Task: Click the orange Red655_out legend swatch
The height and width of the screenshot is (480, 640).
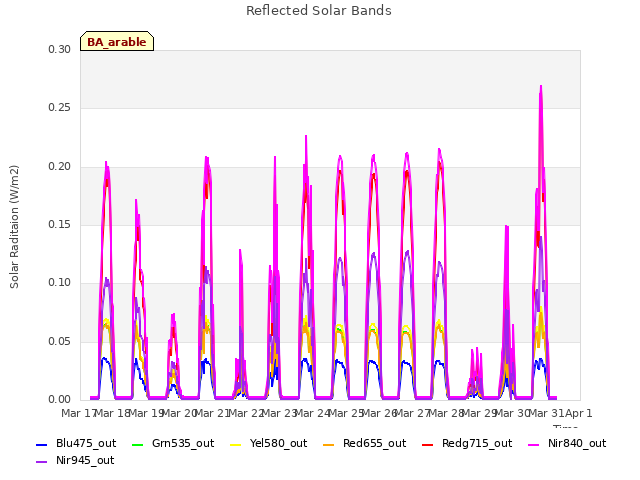Action: [x=329, y=445]
